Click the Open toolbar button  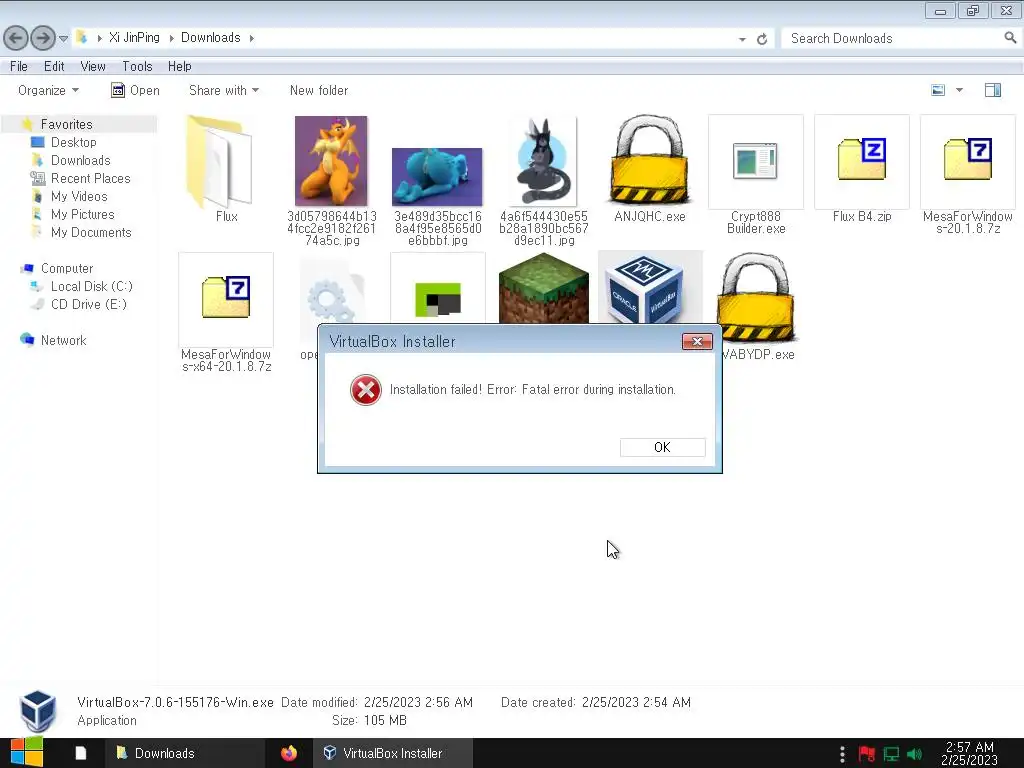[x=136, y=90]
